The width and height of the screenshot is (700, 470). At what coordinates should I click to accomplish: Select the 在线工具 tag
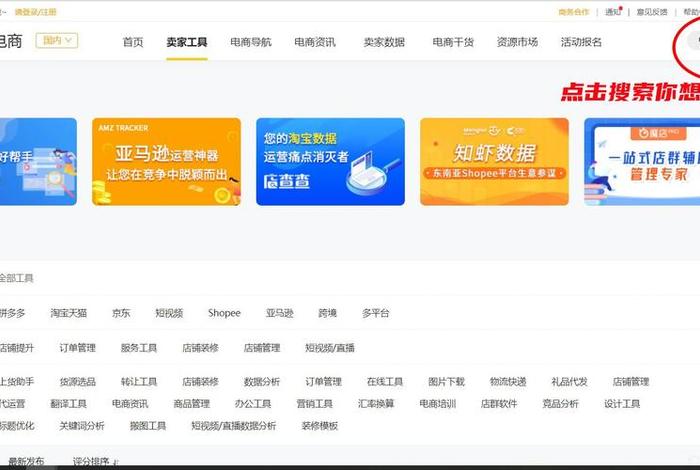(385, 382)
